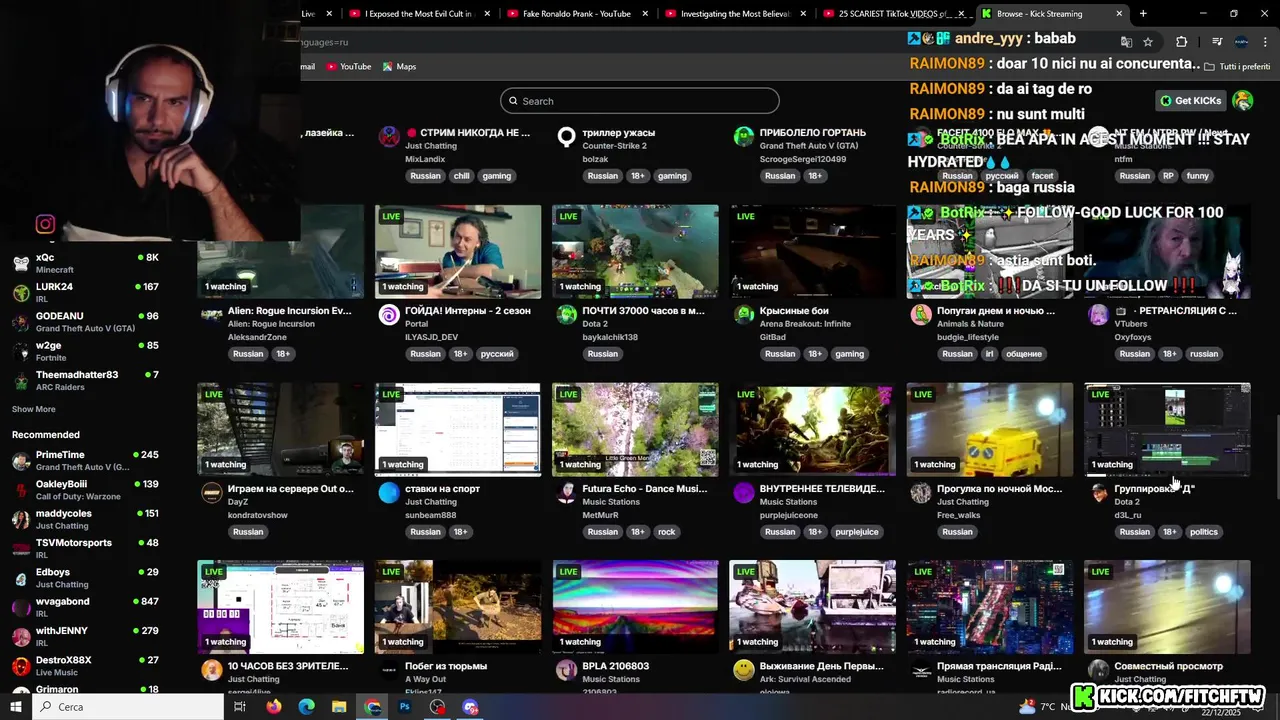This screenshot has width=1280, height=720.
Task: Click sunbeam888 streamer avatar icon
Action: coord(389,493)
